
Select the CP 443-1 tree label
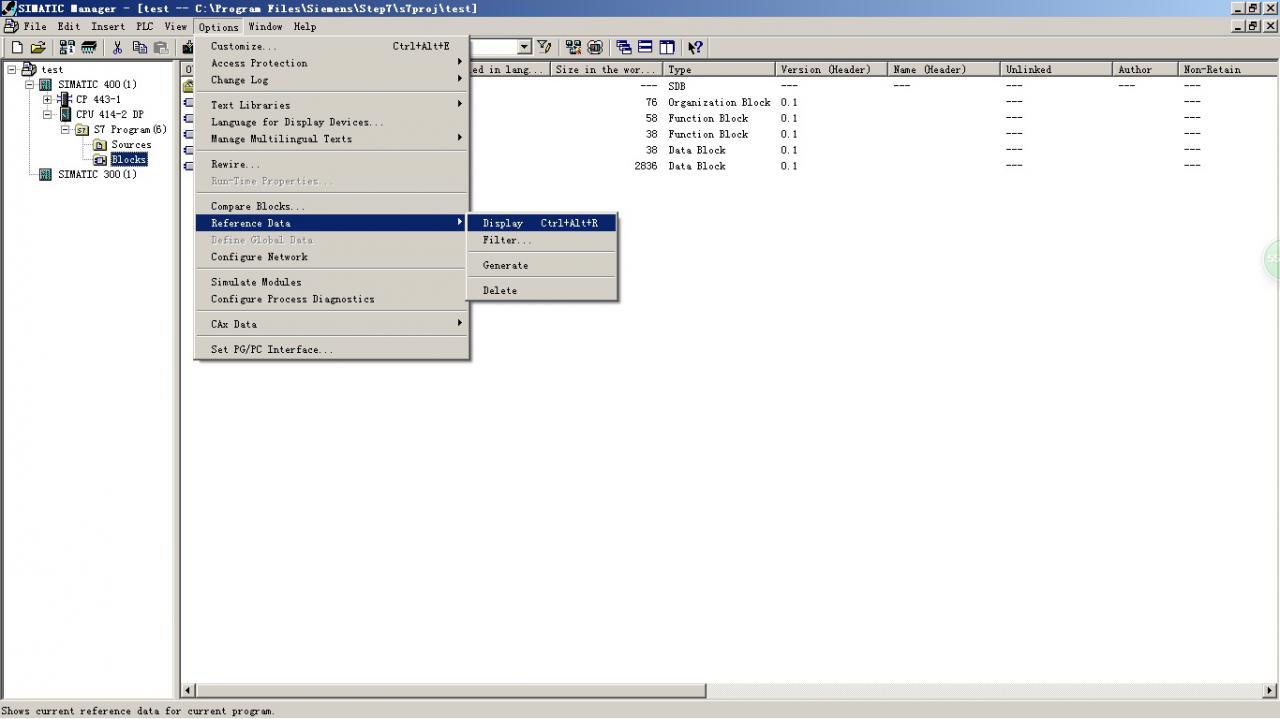pos(98,100)
